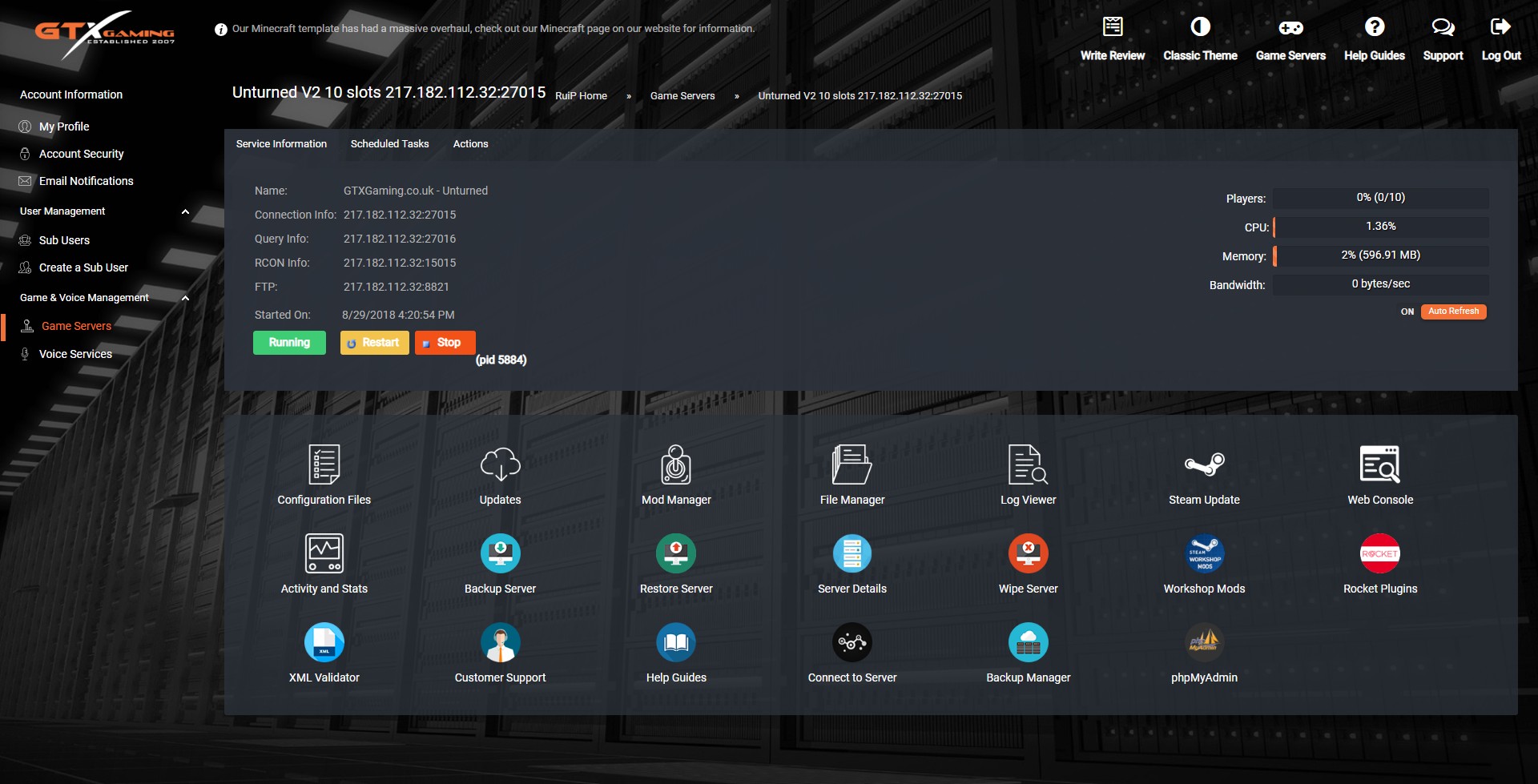Click the Bandwidth usage bar
The height and width of the screenshot is (784, 1538).
click(1380, 284)
